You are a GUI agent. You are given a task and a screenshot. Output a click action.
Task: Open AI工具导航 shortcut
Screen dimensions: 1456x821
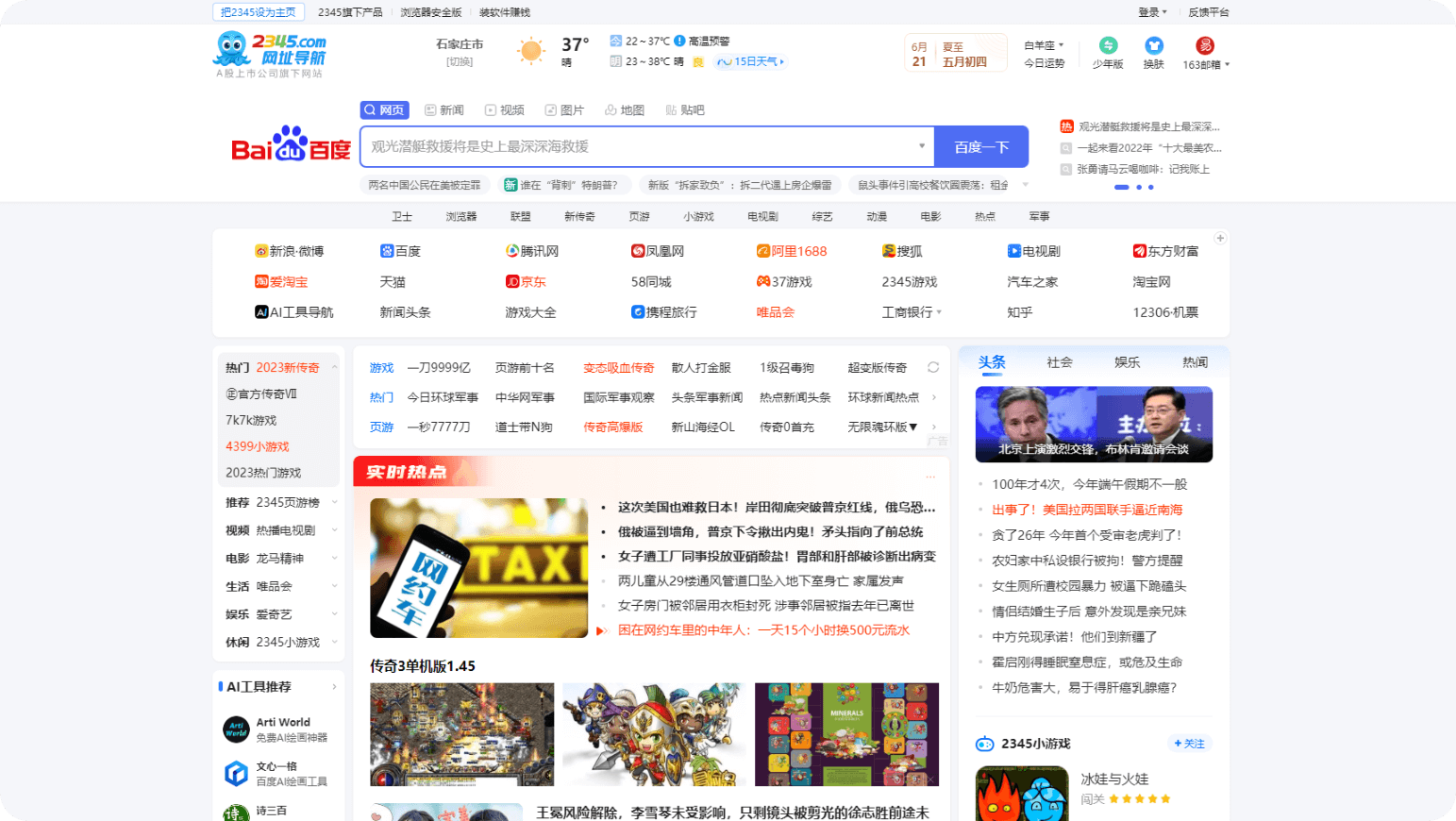(x=294, y=311)
